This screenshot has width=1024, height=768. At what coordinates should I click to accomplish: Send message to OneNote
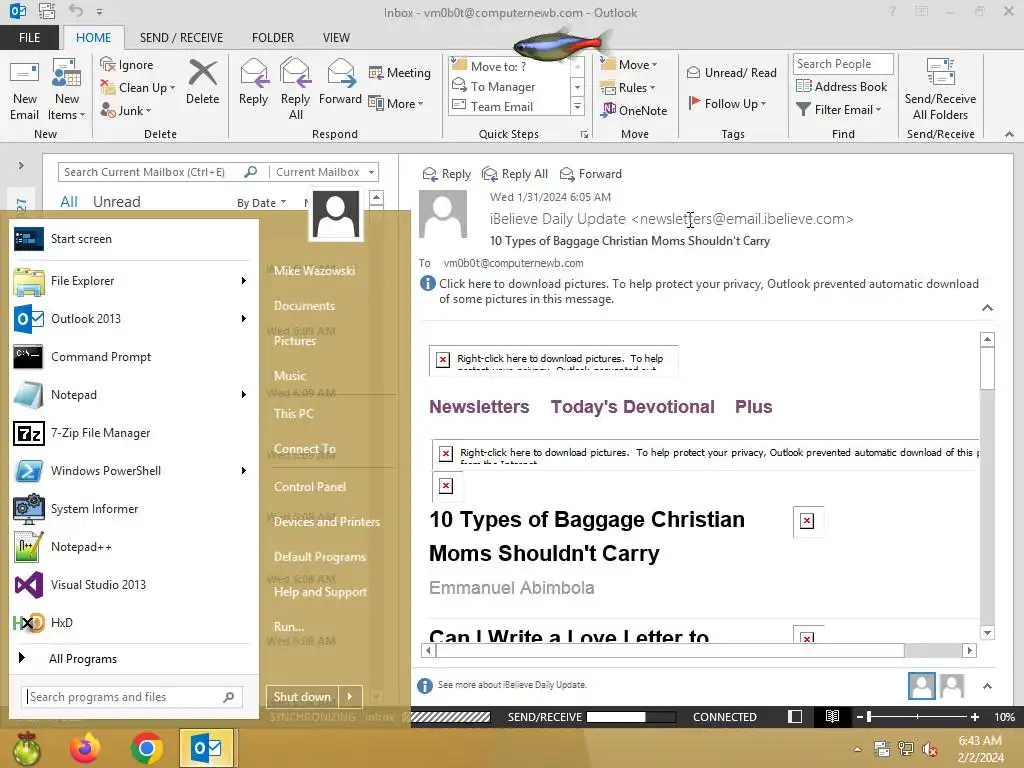pos(634,110)
